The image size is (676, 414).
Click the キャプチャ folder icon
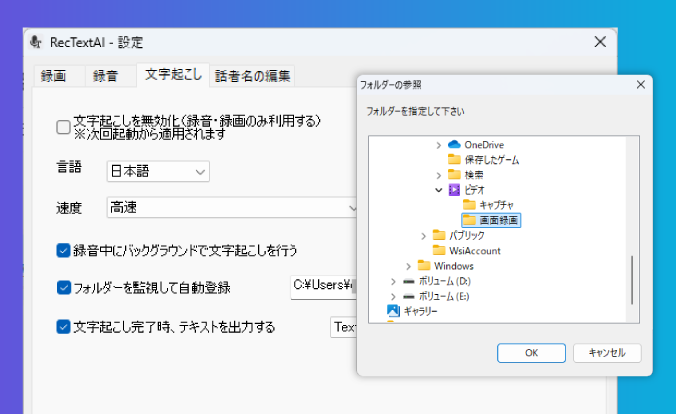pos(469,204)
